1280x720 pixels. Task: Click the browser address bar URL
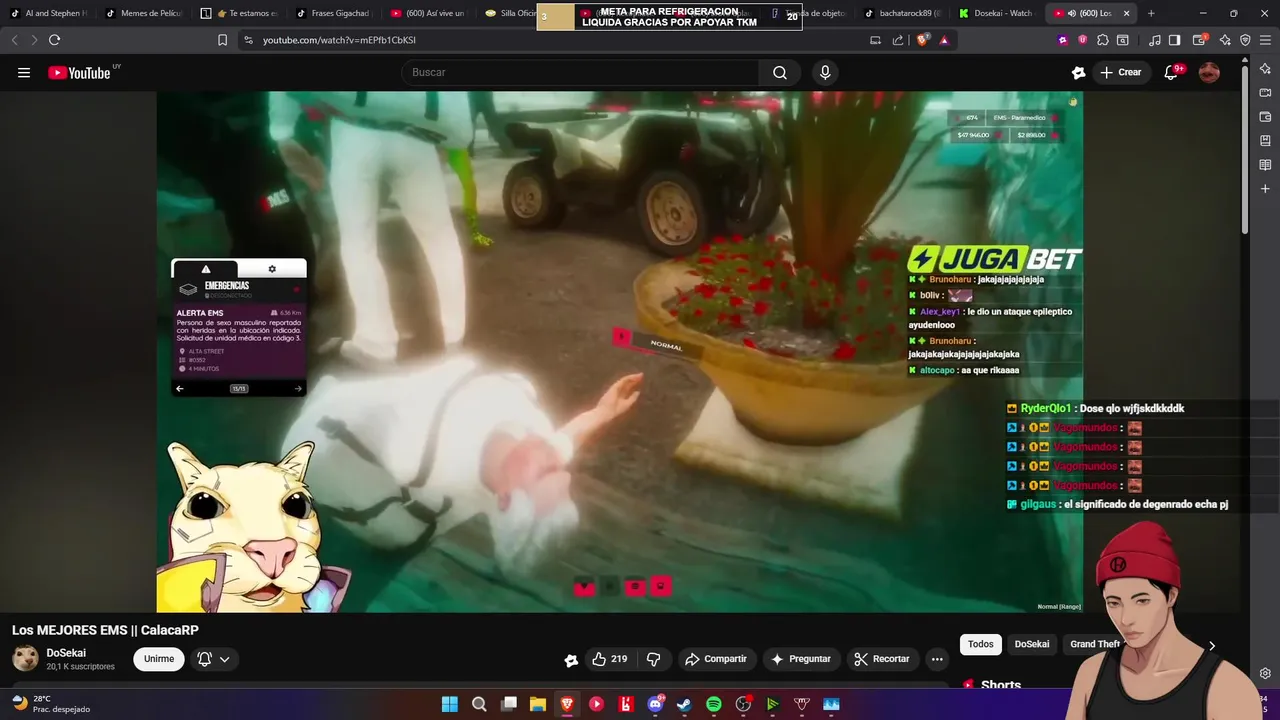(339, 40)
